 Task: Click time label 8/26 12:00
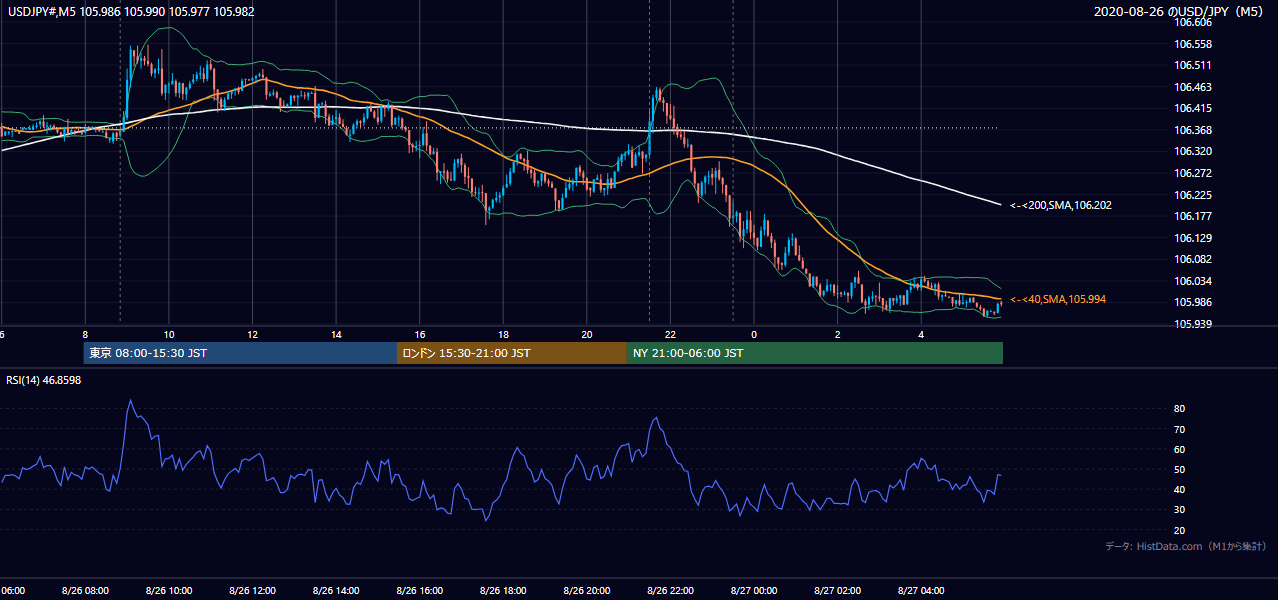click(x=252, y=591)
